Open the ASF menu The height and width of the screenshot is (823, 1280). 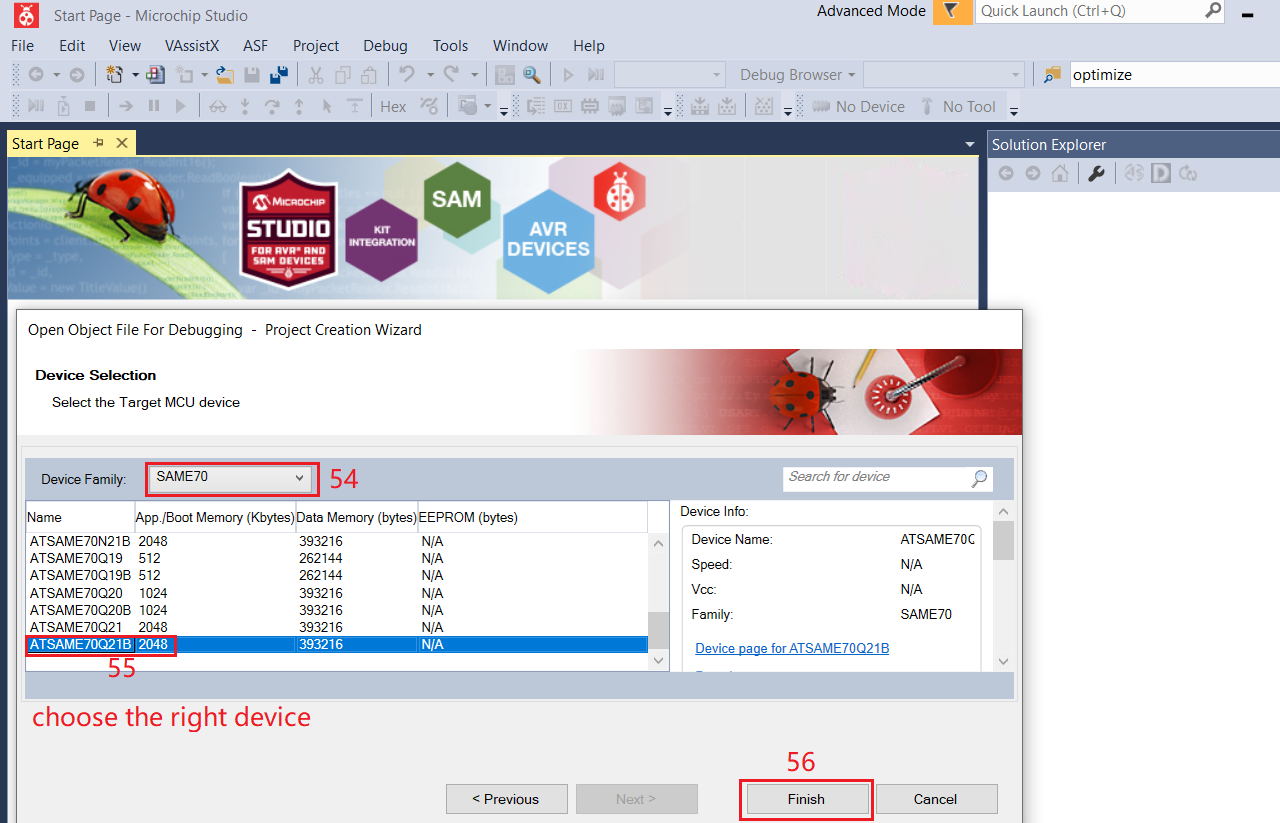tap(255, 46)
